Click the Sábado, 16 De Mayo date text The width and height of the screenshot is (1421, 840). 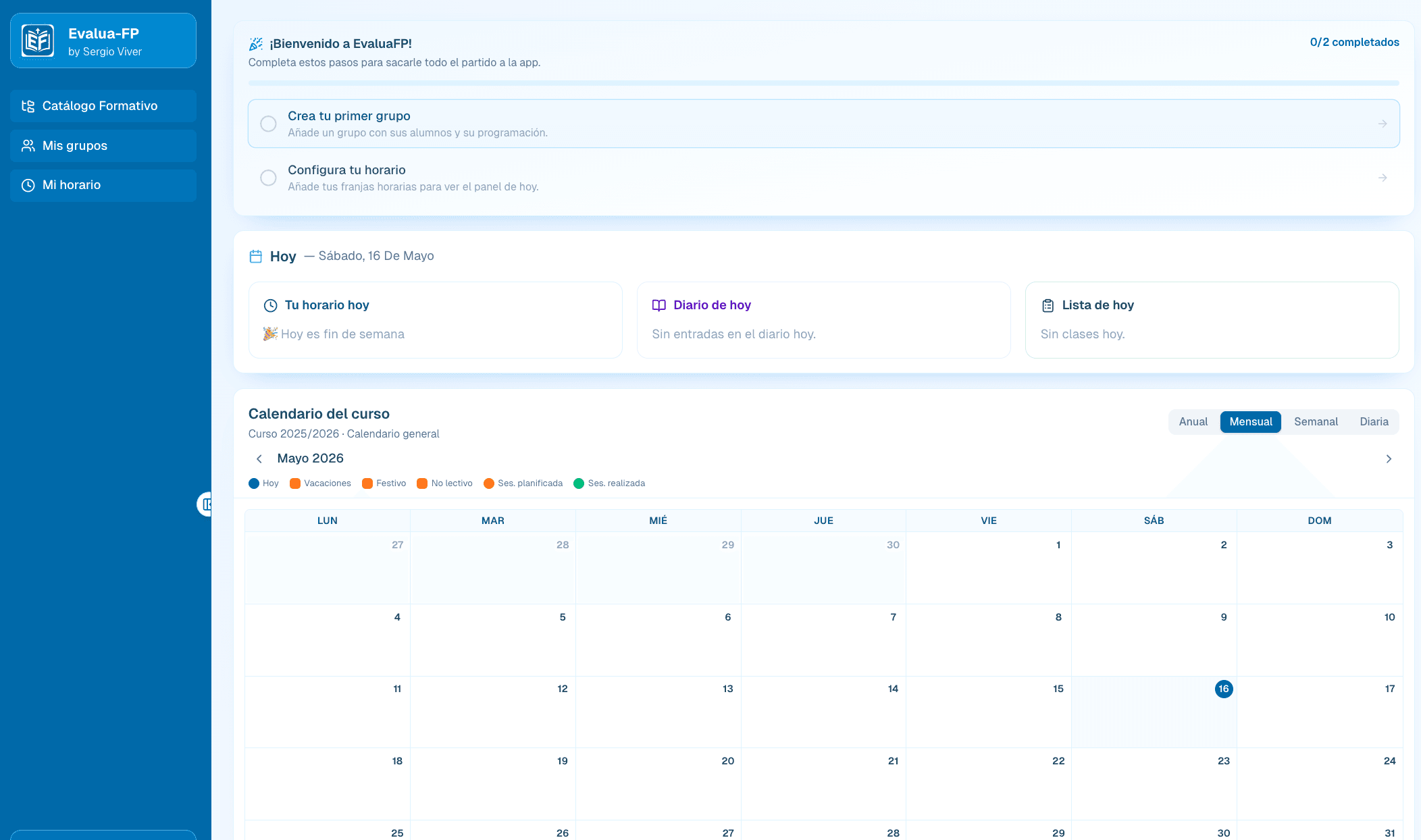click(x=376, y=256)
